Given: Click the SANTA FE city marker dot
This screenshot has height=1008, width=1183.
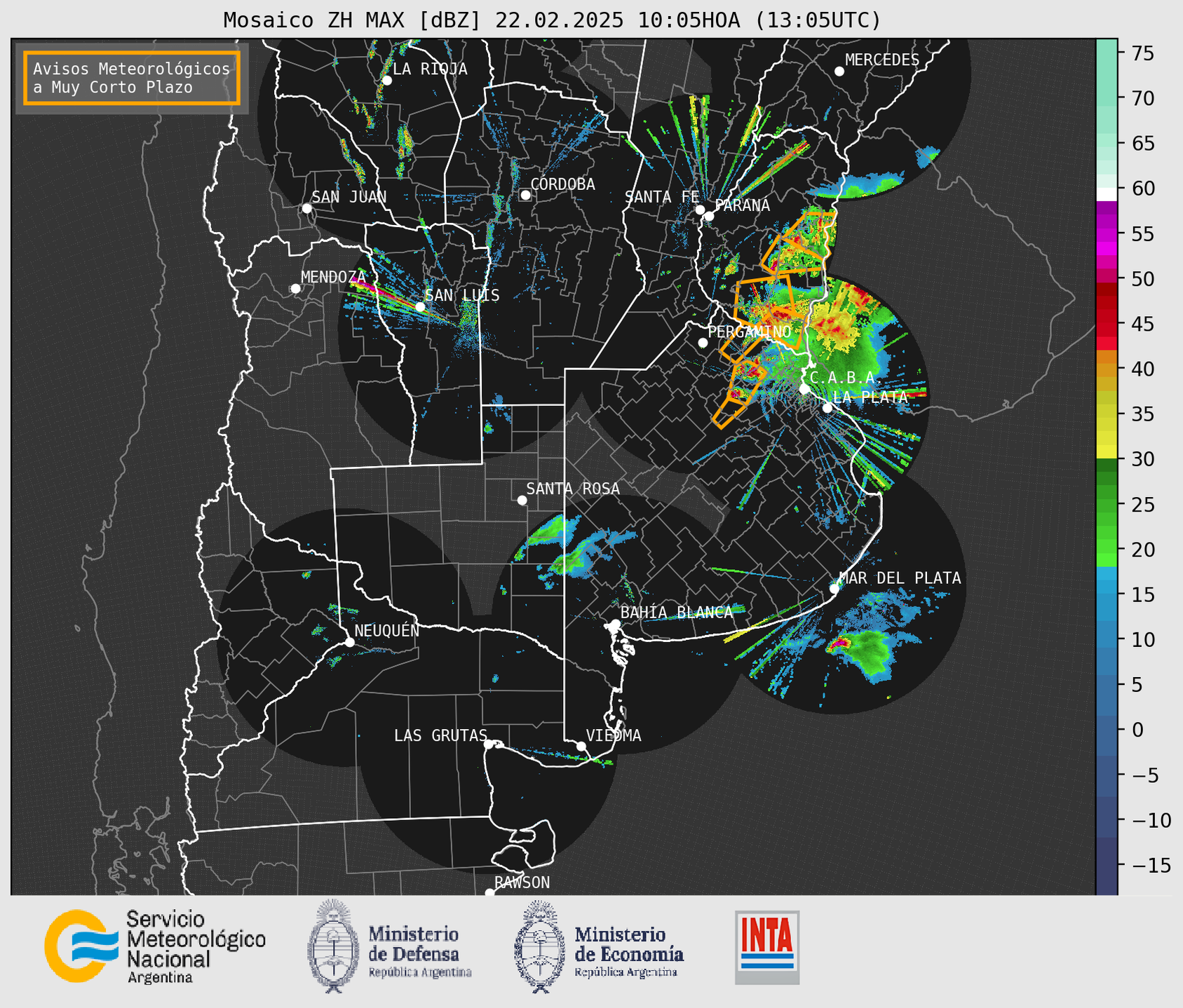Looking at the screenshot, I should pos(700,210).
